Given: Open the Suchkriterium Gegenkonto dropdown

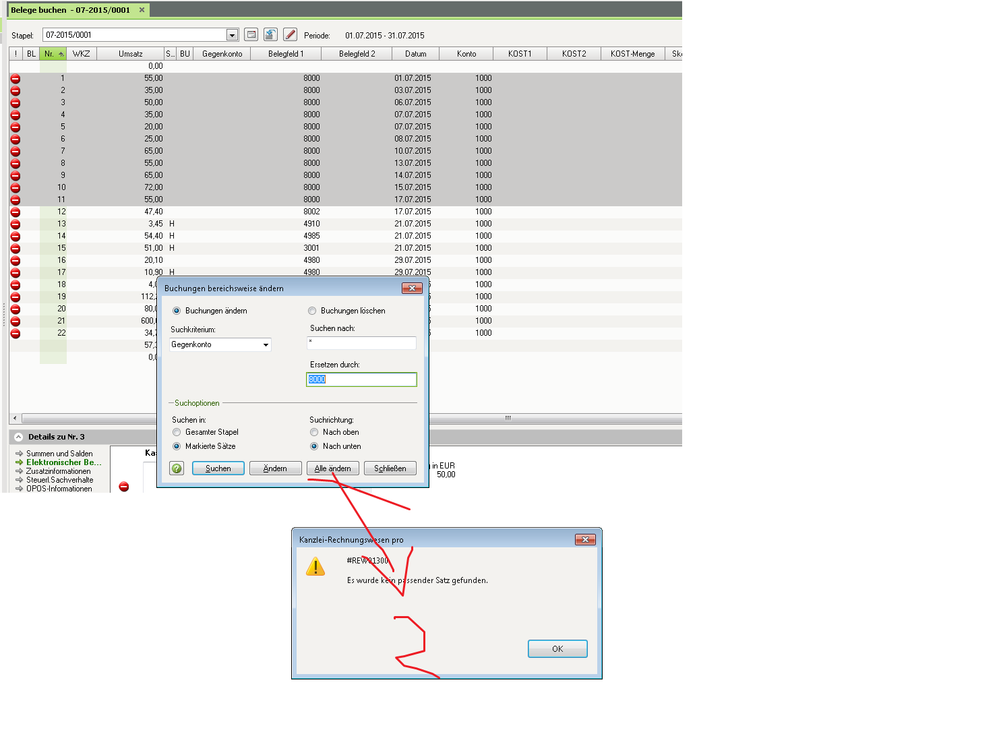Looking at the screenshot, I should click(265, 345).
